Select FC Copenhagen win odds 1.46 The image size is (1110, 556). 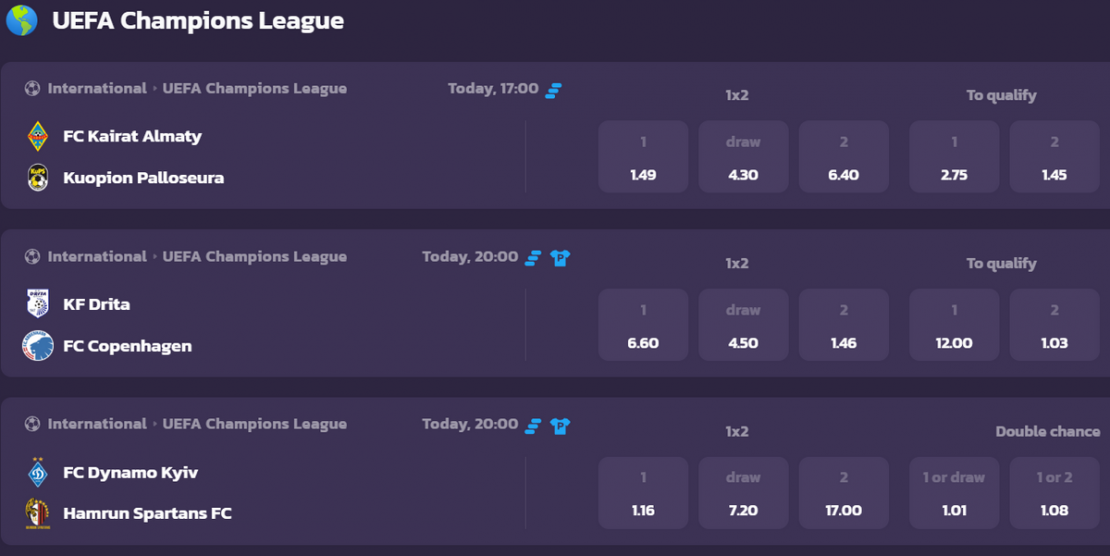click(x=843, y=324)
